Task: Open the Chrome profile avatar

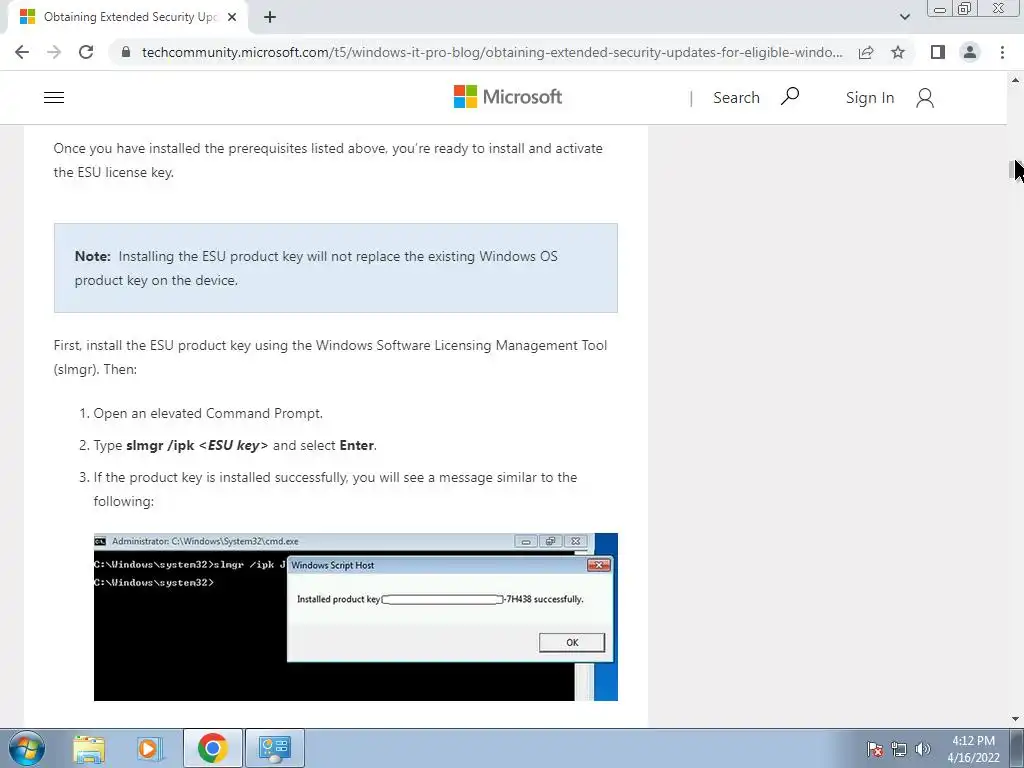Action: (970, 52)
